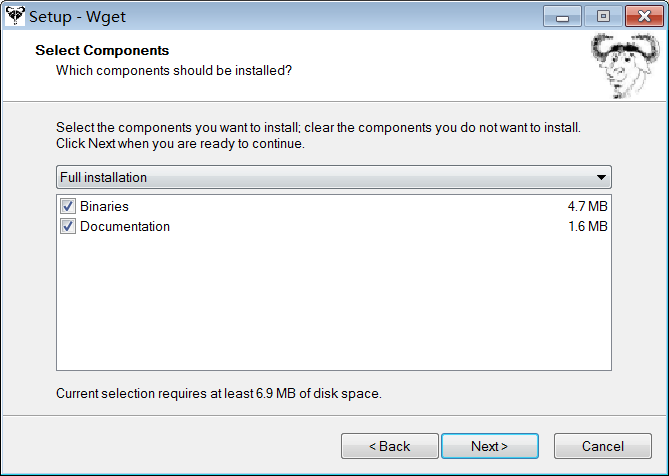Uncheck the Binaries checkbox
The height and width of the screenshot is (476, 669).
click(67, 206)
